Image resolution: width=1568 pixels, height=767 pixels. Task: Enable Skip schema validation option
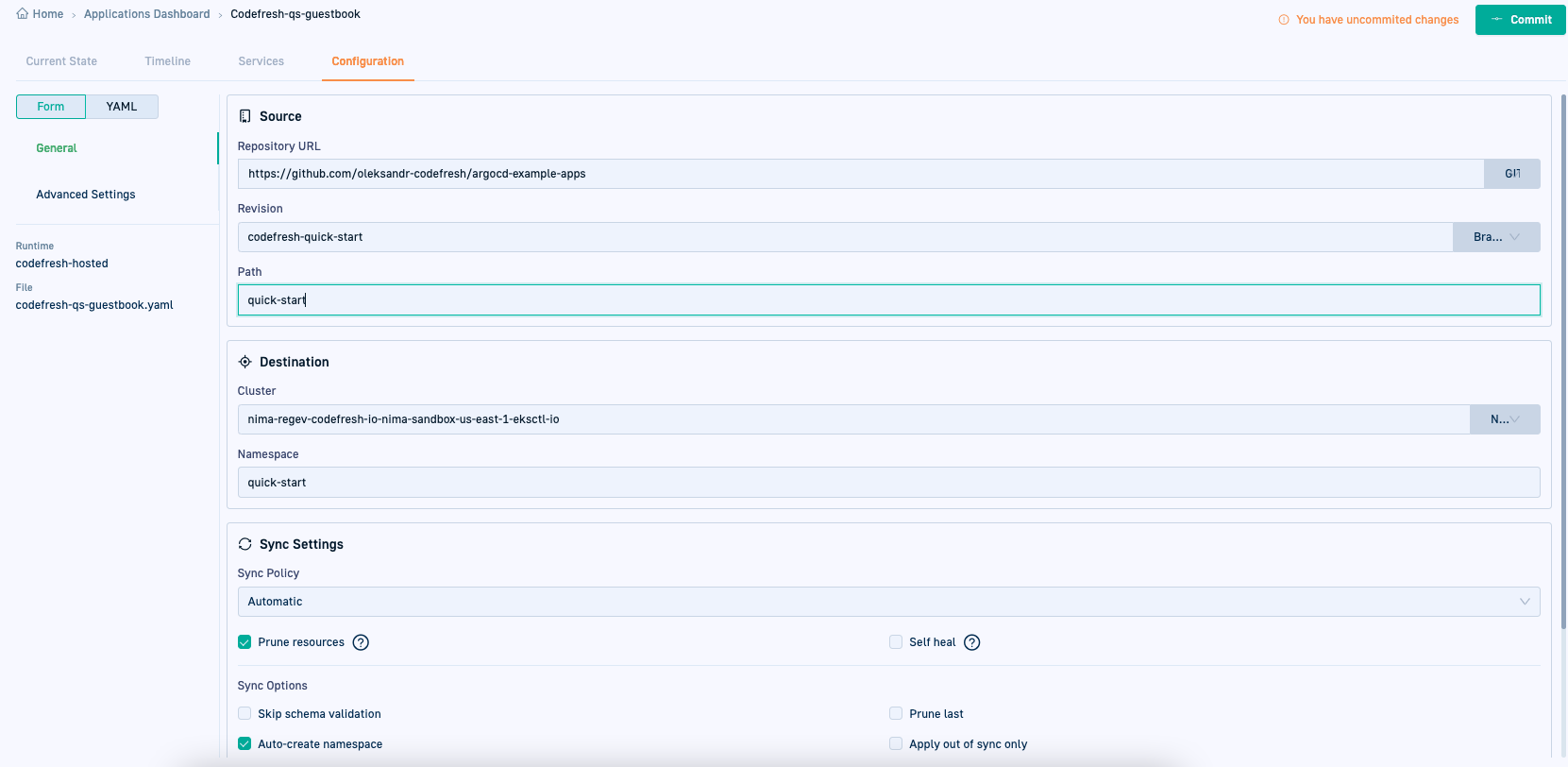click(x=244, y=714)
